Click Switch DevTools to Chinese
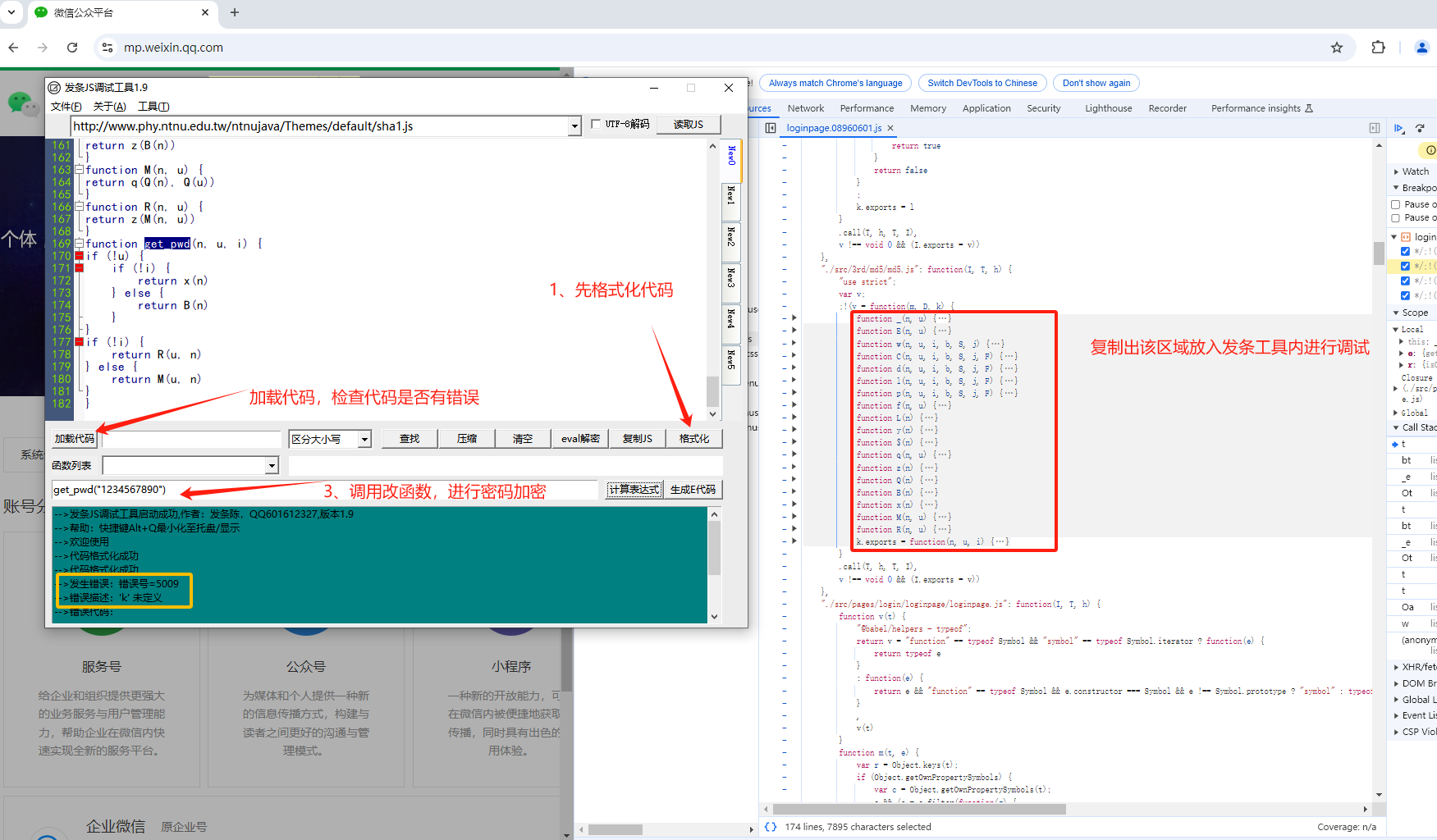 click(x=982, y=83)
